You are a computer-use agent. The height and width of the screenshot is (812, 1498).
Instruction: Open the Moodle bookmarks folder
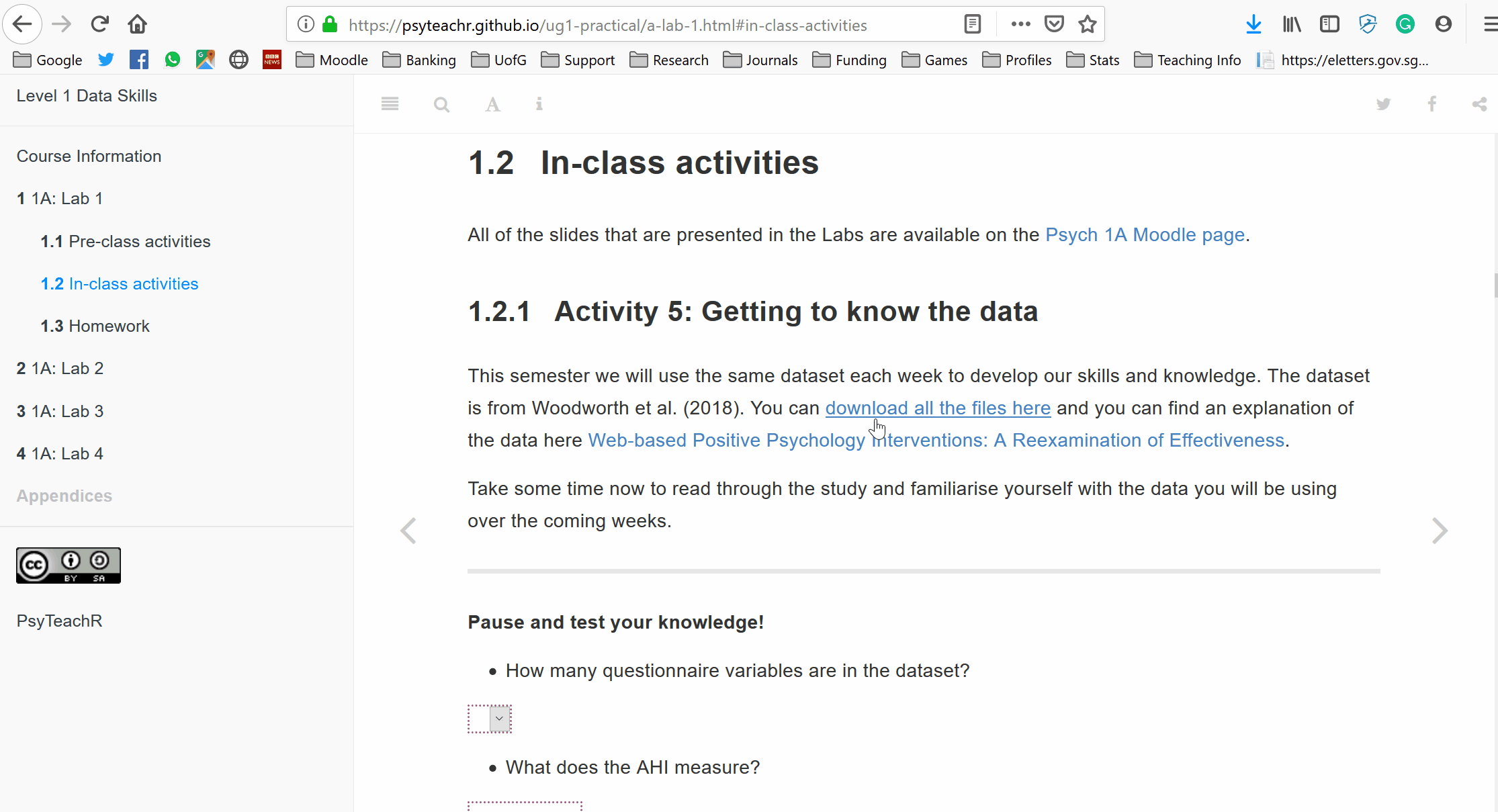[x=332, y=60]
